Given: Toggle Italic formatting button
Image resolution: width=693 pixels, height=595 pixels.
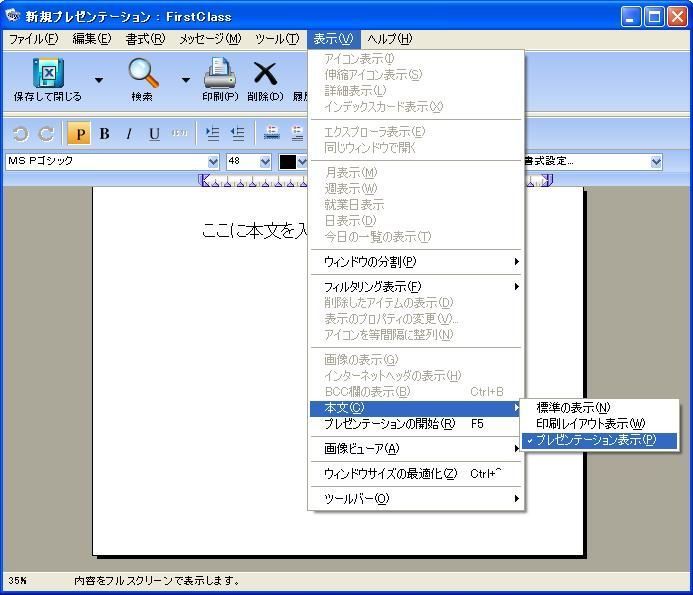Looking at the screenshot, I should [128, 134].
